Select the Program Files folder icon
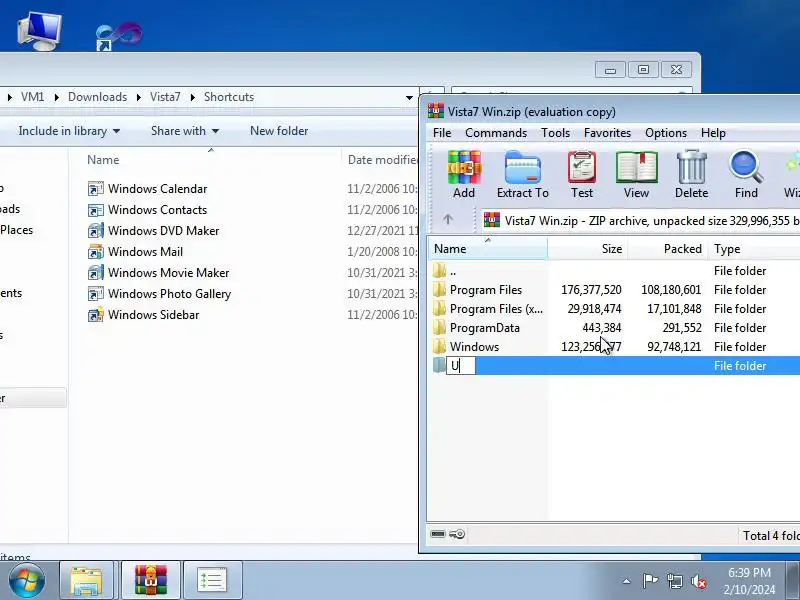The image size is (800, 600). [x=439, y=290]
